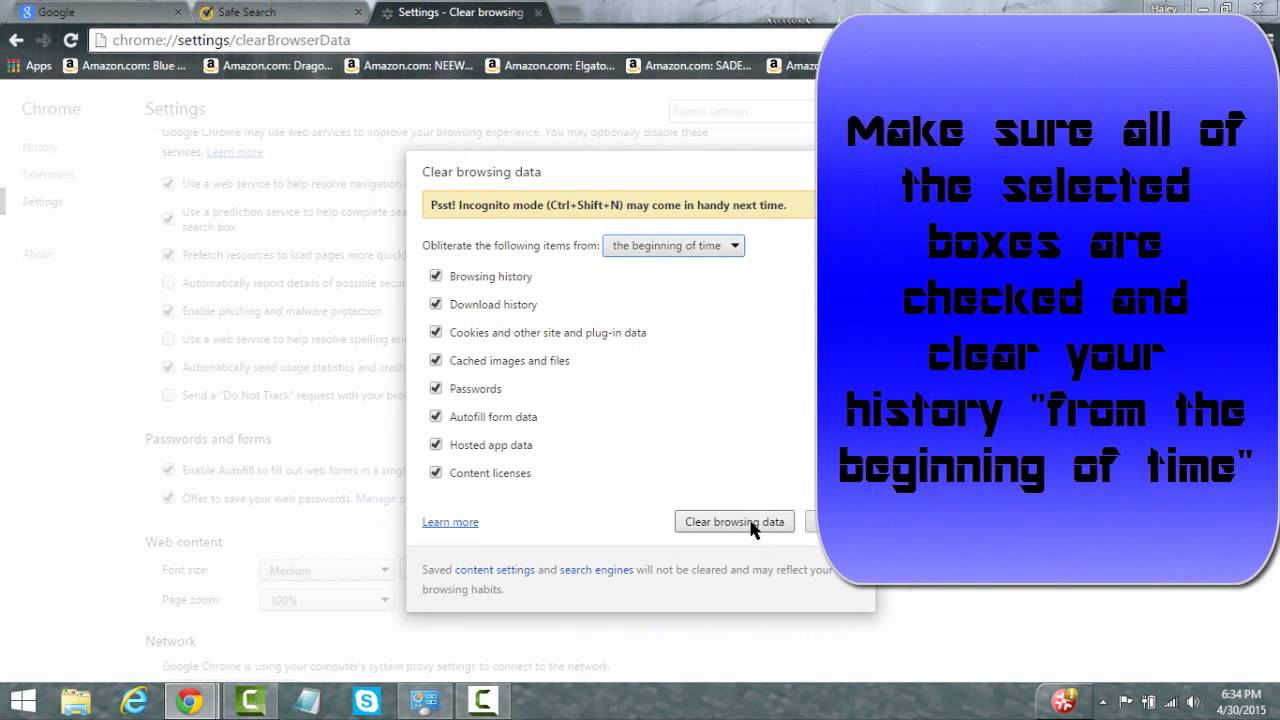1280x720 pixels.
Task: Go back with the browser back arrow
Action: (16, 40)
